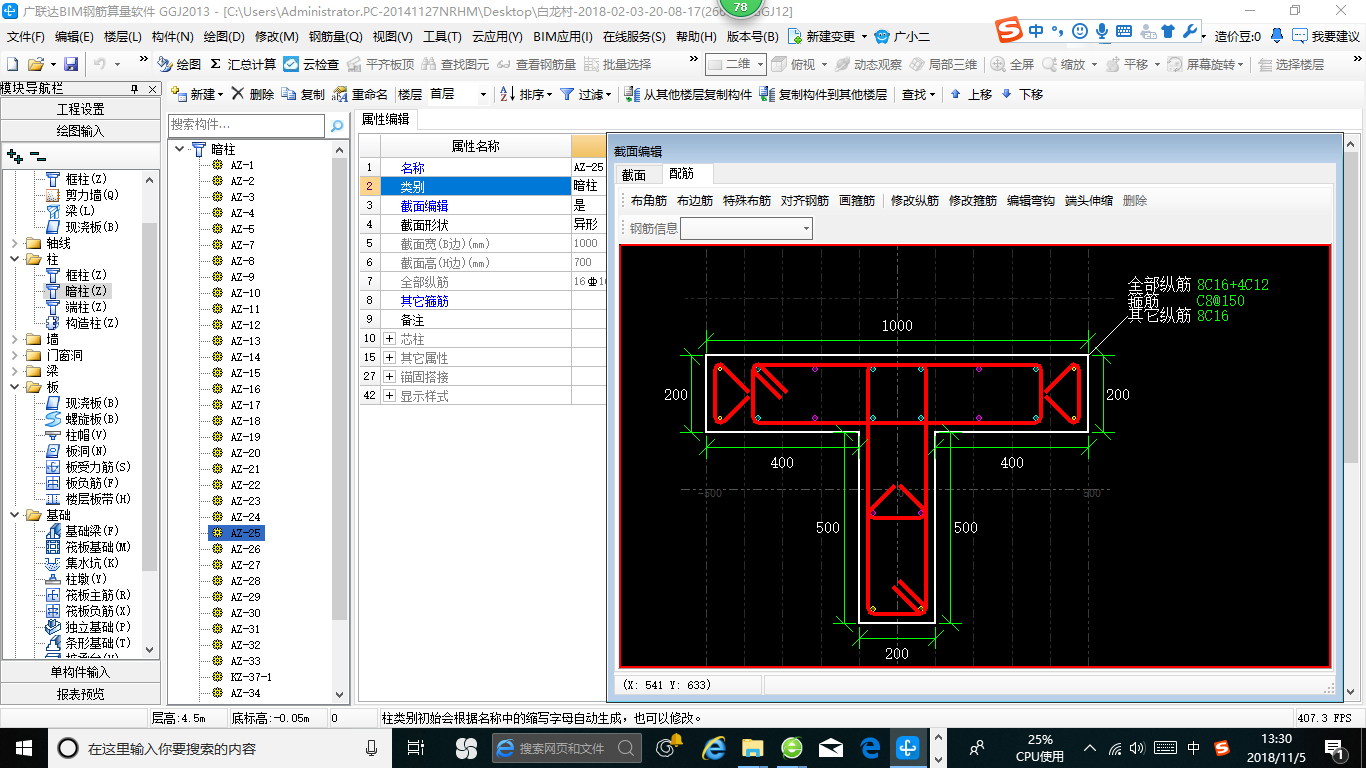The width and height of the screenshot is (1366, 768).
Task: Click the undo arrow icon
Action: click(x=100, y=64)
